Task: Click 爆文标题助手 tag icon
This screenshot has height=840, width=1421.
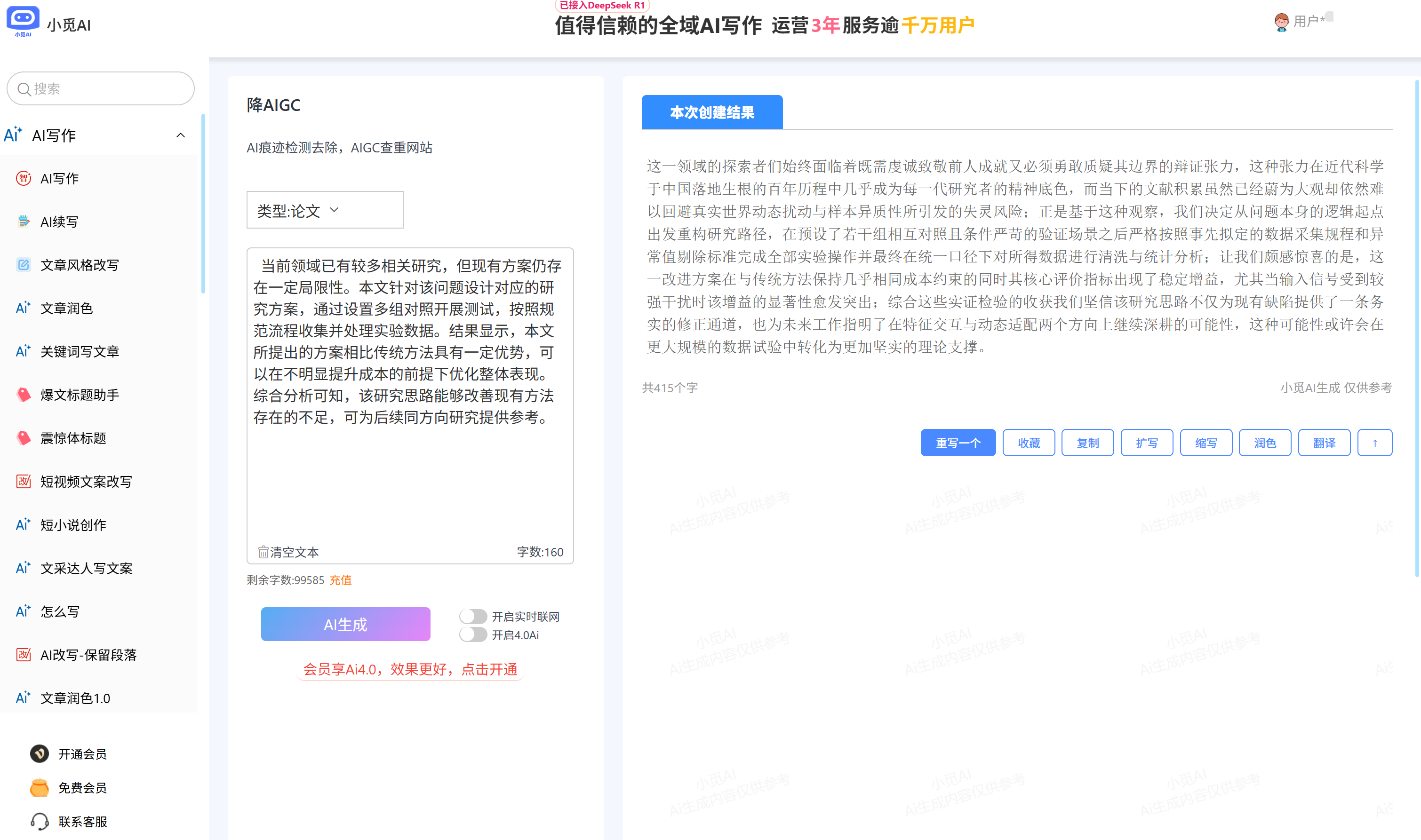Action: click(x=23, y=395)
